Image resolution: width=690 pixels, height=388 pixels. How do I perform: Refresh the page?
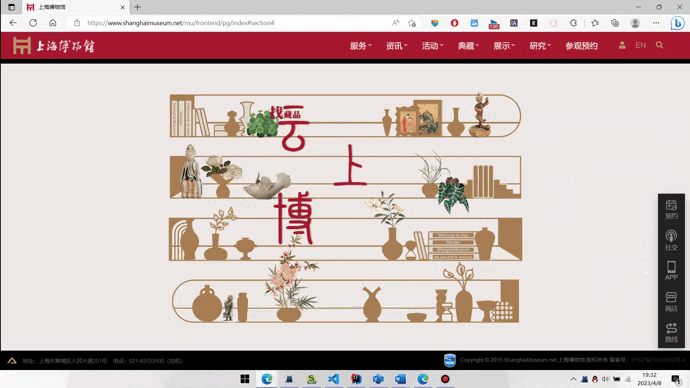(x=33, y=23)
